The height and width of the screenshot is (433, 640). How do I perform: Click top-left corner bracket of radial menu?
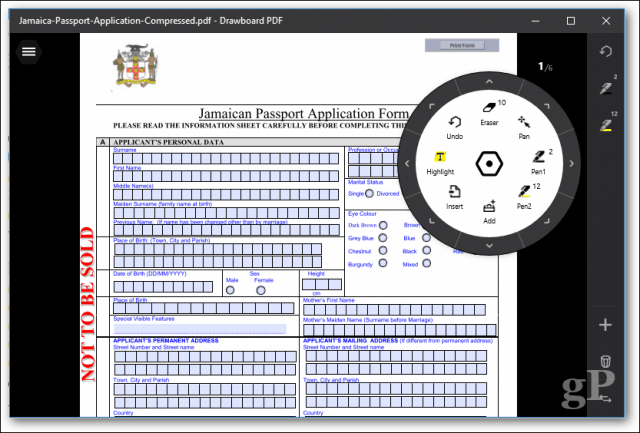click(x=431, y=106)
